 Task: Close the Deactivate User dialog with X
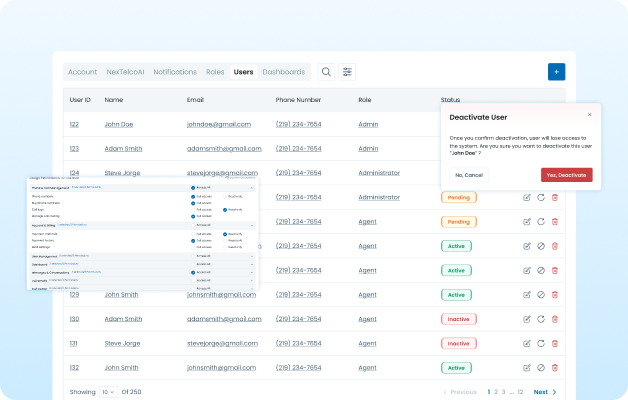pos(589,115)
